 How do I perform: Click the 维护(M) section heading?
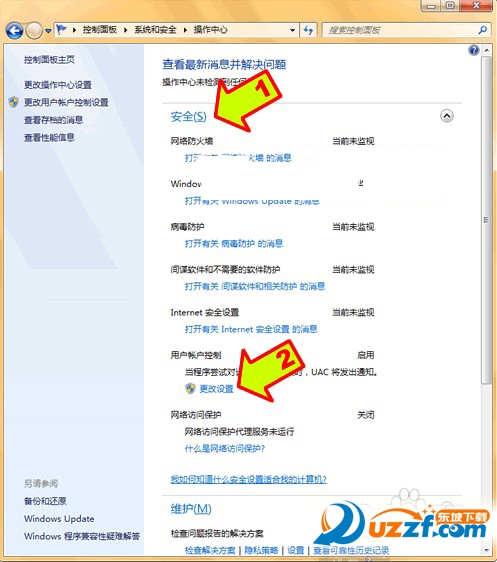point(191,509)
